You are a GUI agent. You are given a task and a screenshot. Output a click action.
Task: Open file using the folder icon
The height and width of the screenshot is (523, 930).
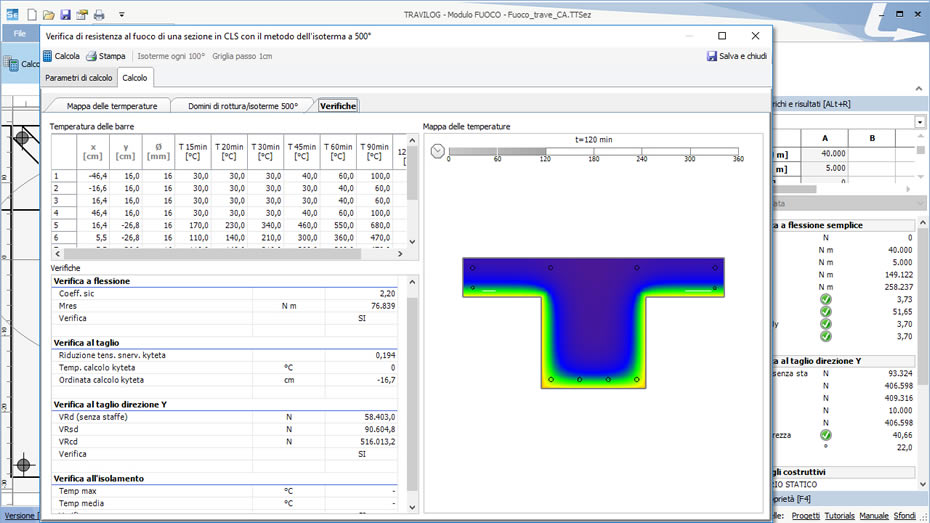[x=48, y=15]
